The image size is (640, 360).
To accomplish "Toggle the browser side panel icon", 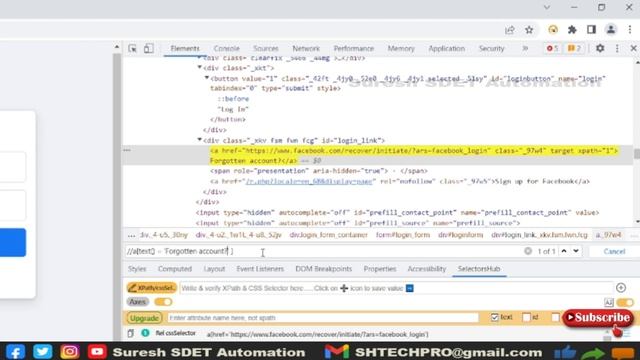I will (x=591, y=29).
